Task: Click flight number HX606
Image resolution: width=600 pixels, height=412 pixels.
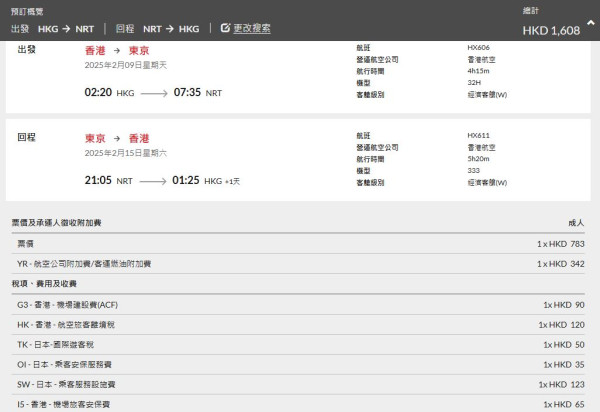Action: tap(478, 47)
